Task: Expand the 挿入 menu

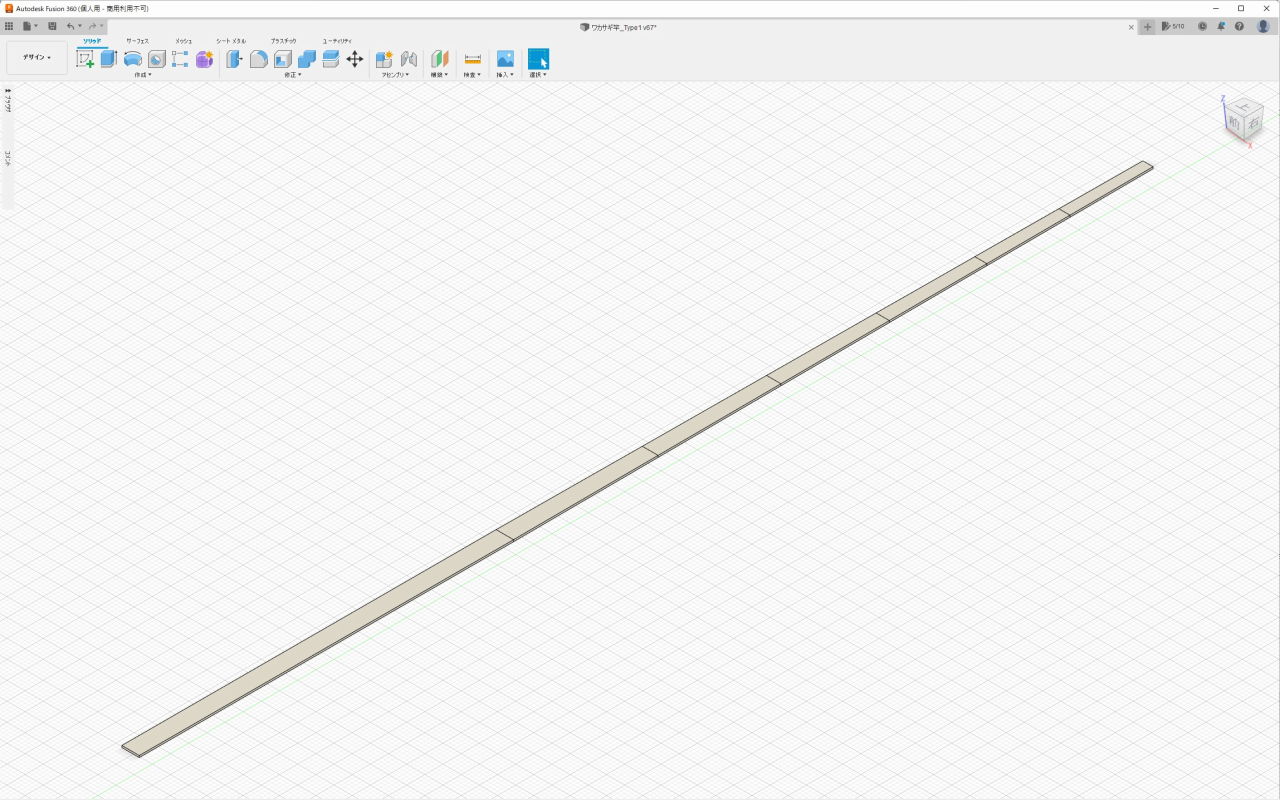Action: pos(505,74)
